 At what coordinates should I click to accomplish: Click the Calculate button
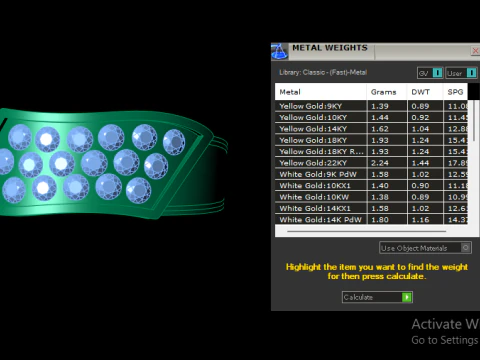click(377, 297)
